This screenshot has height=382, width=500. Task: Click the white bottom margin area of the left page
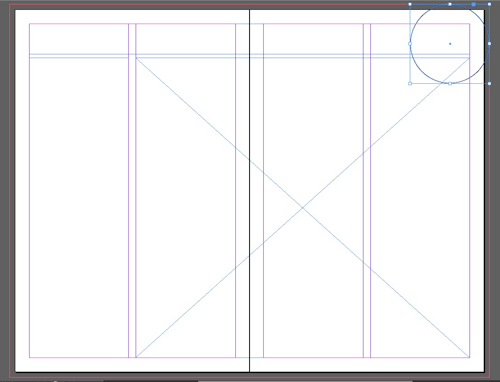[132, 365]
